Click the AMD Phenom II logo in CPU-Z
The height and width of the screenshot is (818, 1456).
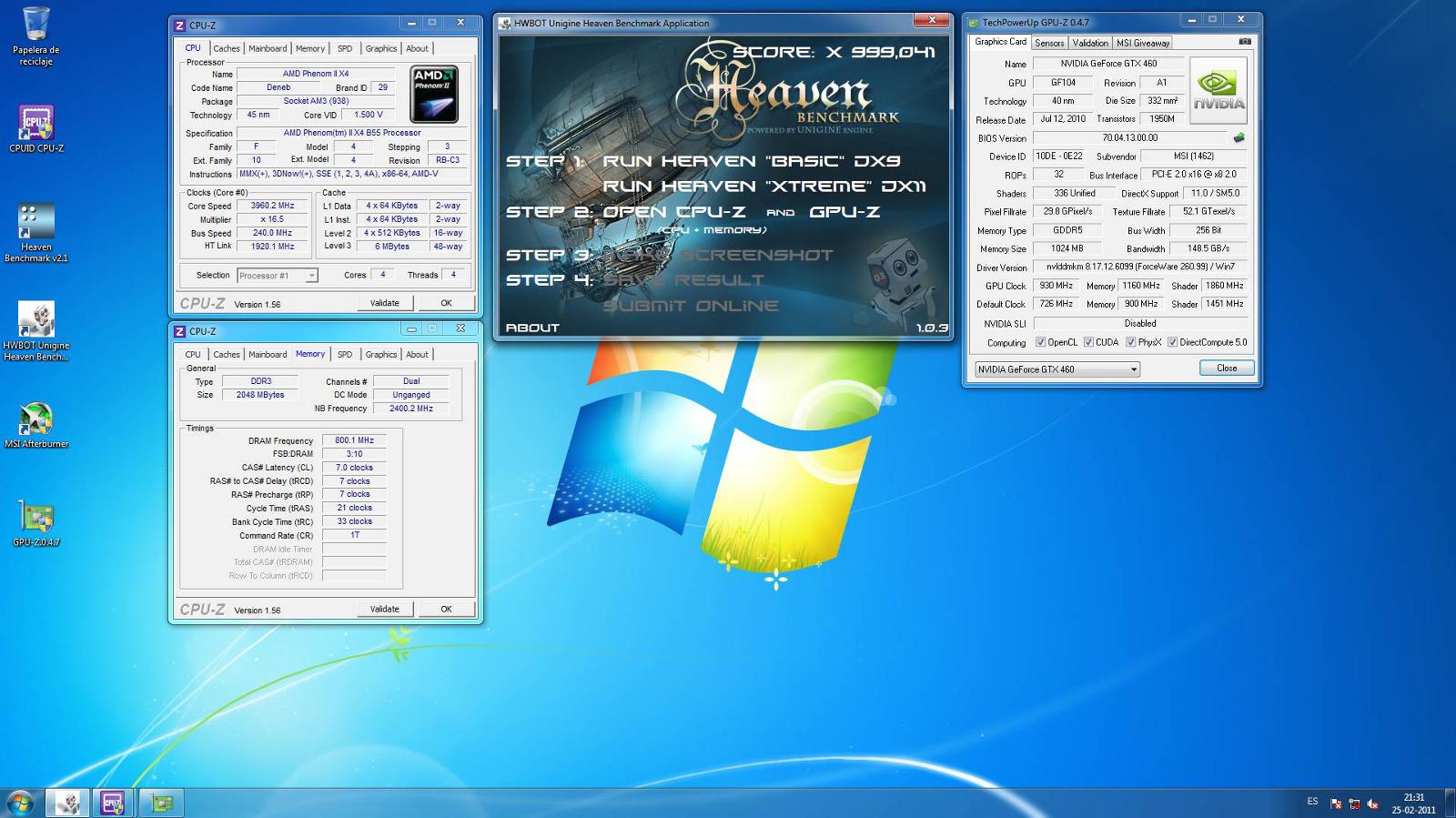coord(434,94)
